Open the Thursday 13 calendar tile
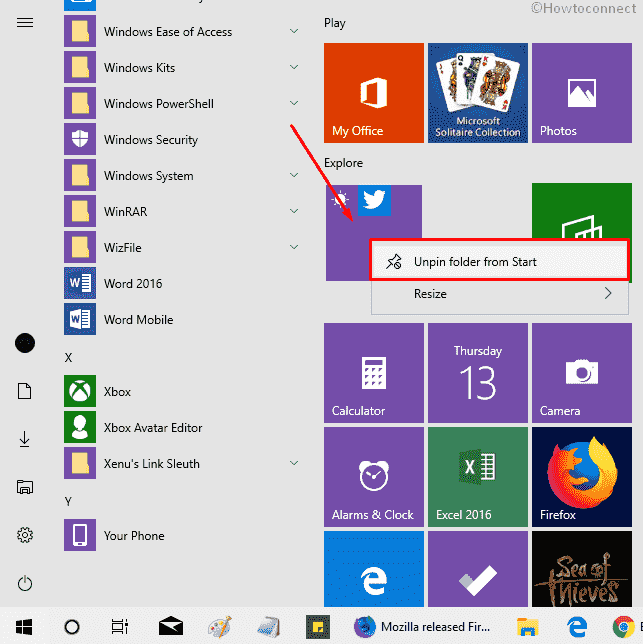 point(478,373)
